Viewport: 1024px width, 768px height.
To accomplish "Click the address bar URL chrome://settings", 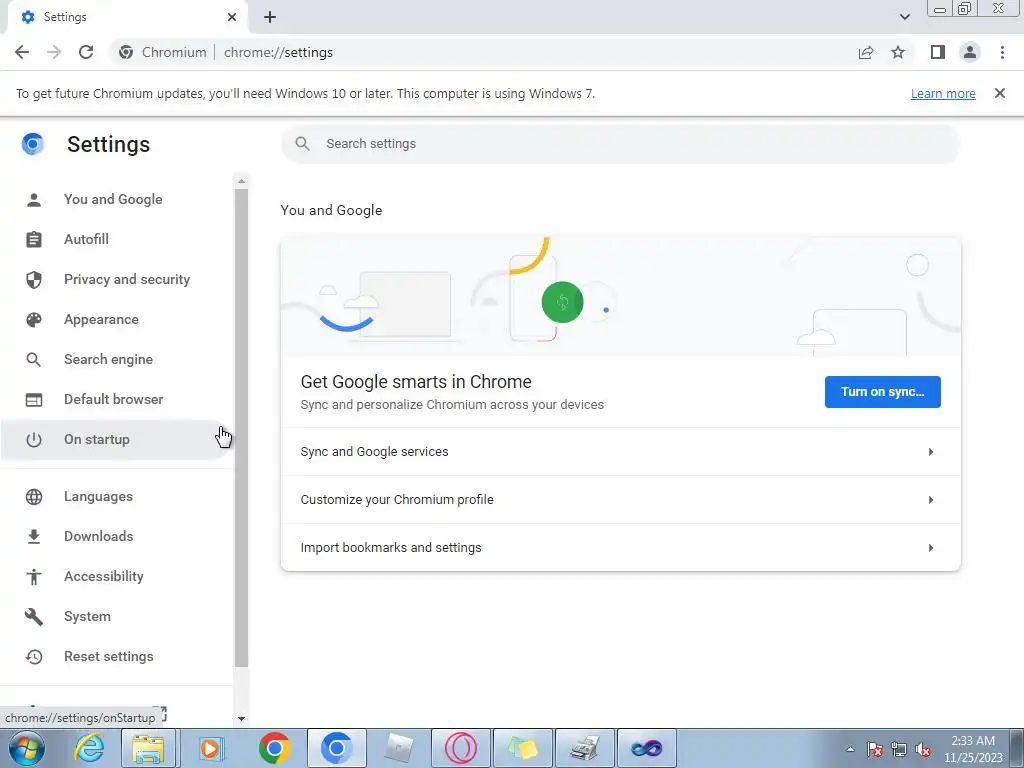I will pyautogui.click(x=278, y=52).
